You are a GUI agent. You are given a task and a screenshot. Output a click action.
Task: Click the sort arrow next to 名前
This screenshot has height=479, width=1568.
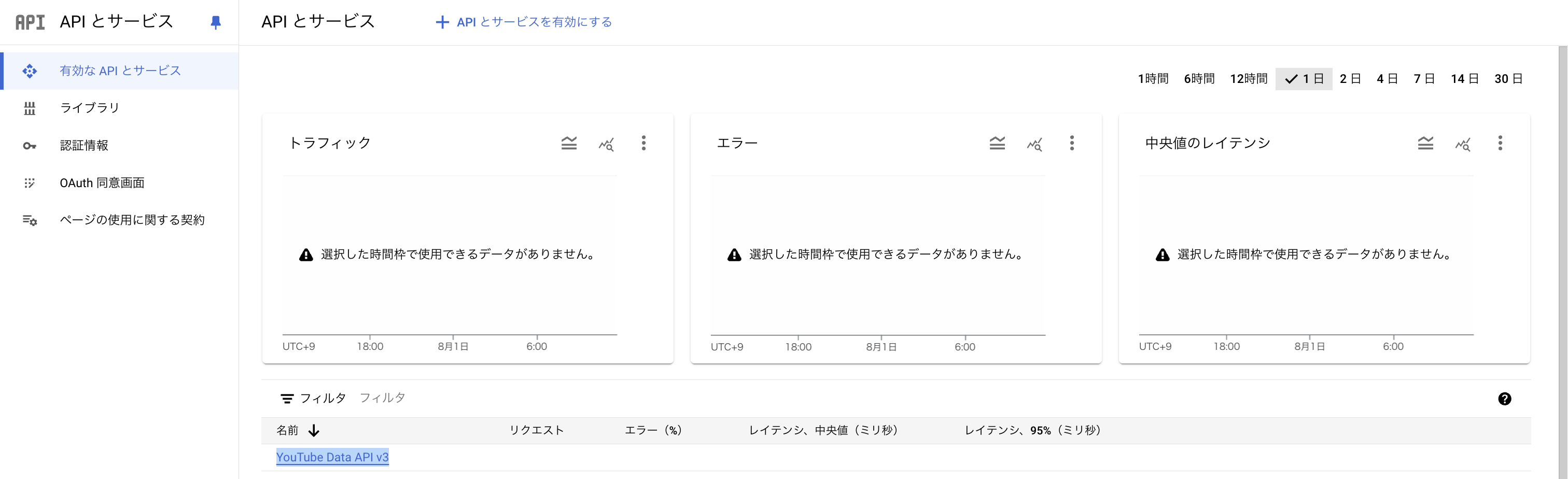coord(314,431)
